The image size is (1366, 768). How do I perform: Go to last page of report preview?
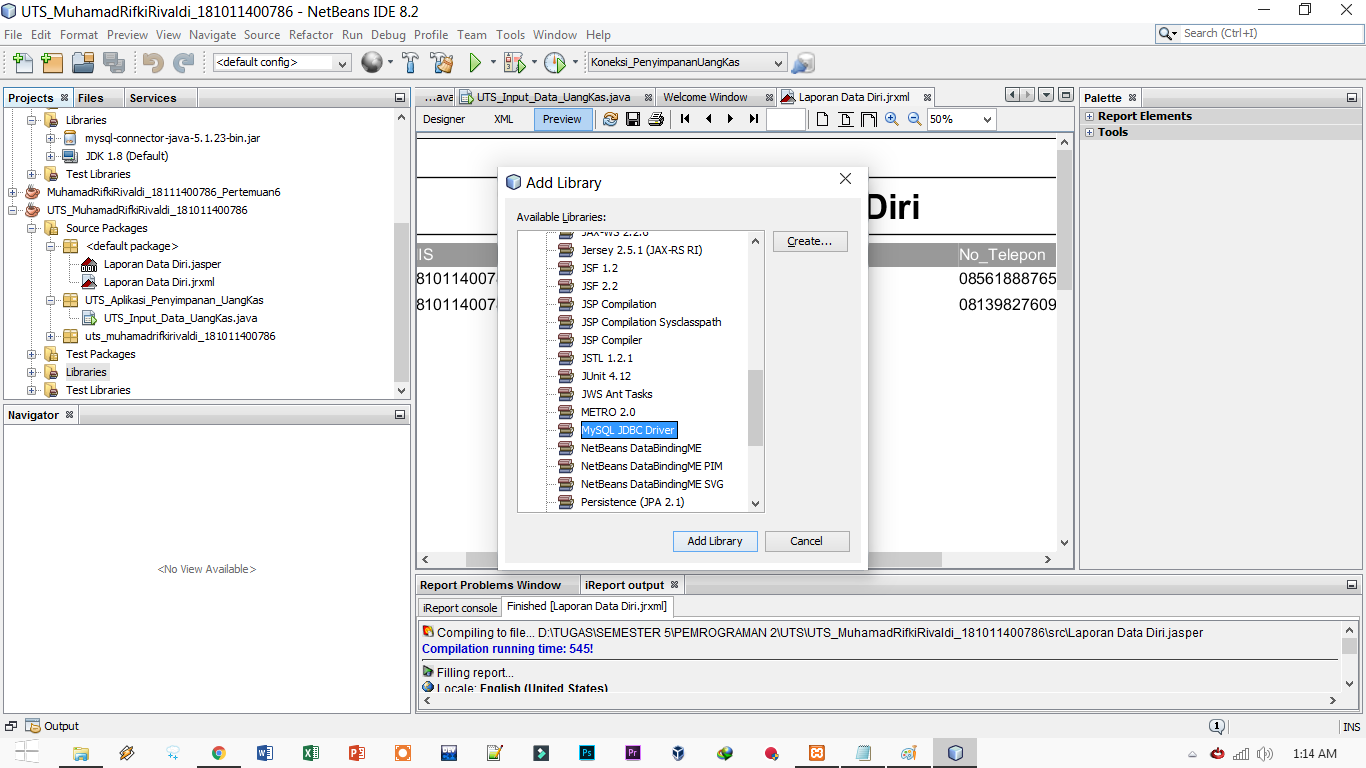coord(754,119)
